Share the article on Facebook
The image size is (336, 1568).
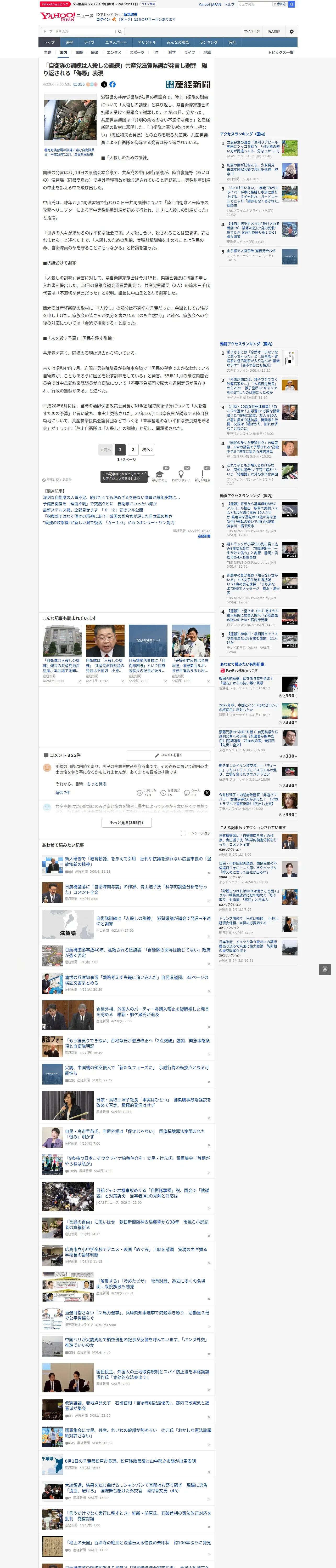[x=112, y=85]
